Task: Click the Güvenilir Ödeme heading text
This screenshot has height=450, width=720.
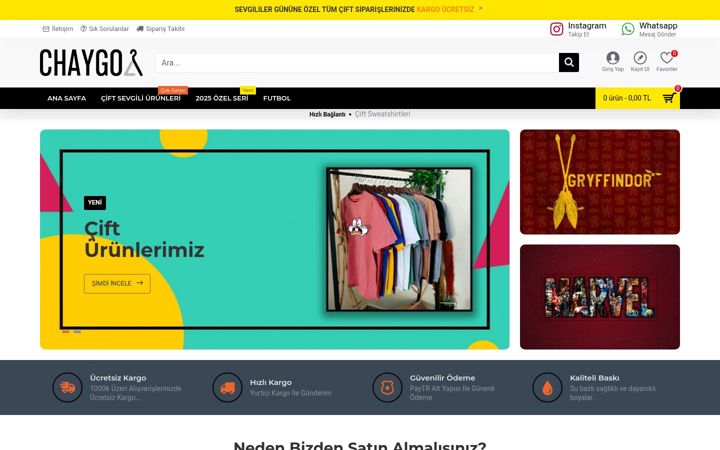Action: coord(442,378)
